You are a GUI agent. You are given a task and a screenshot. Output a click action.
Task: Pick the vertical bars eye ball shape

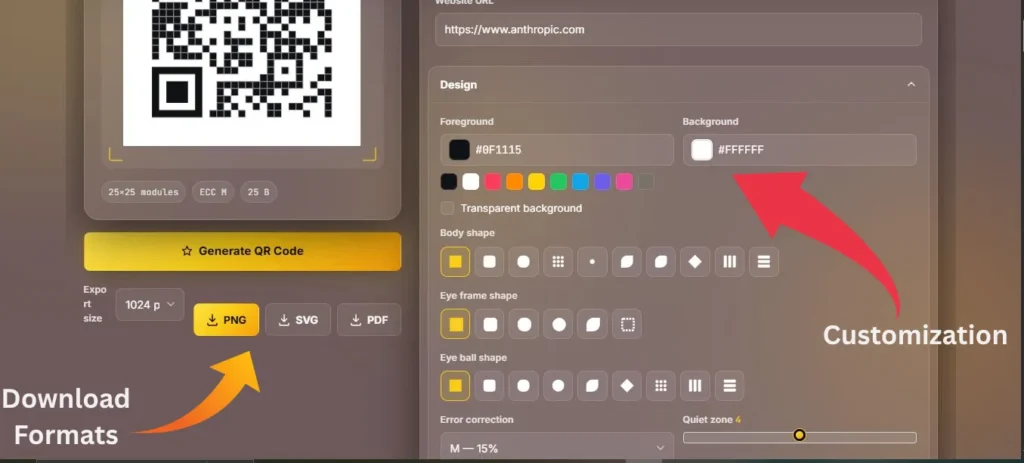pos(695,386)
